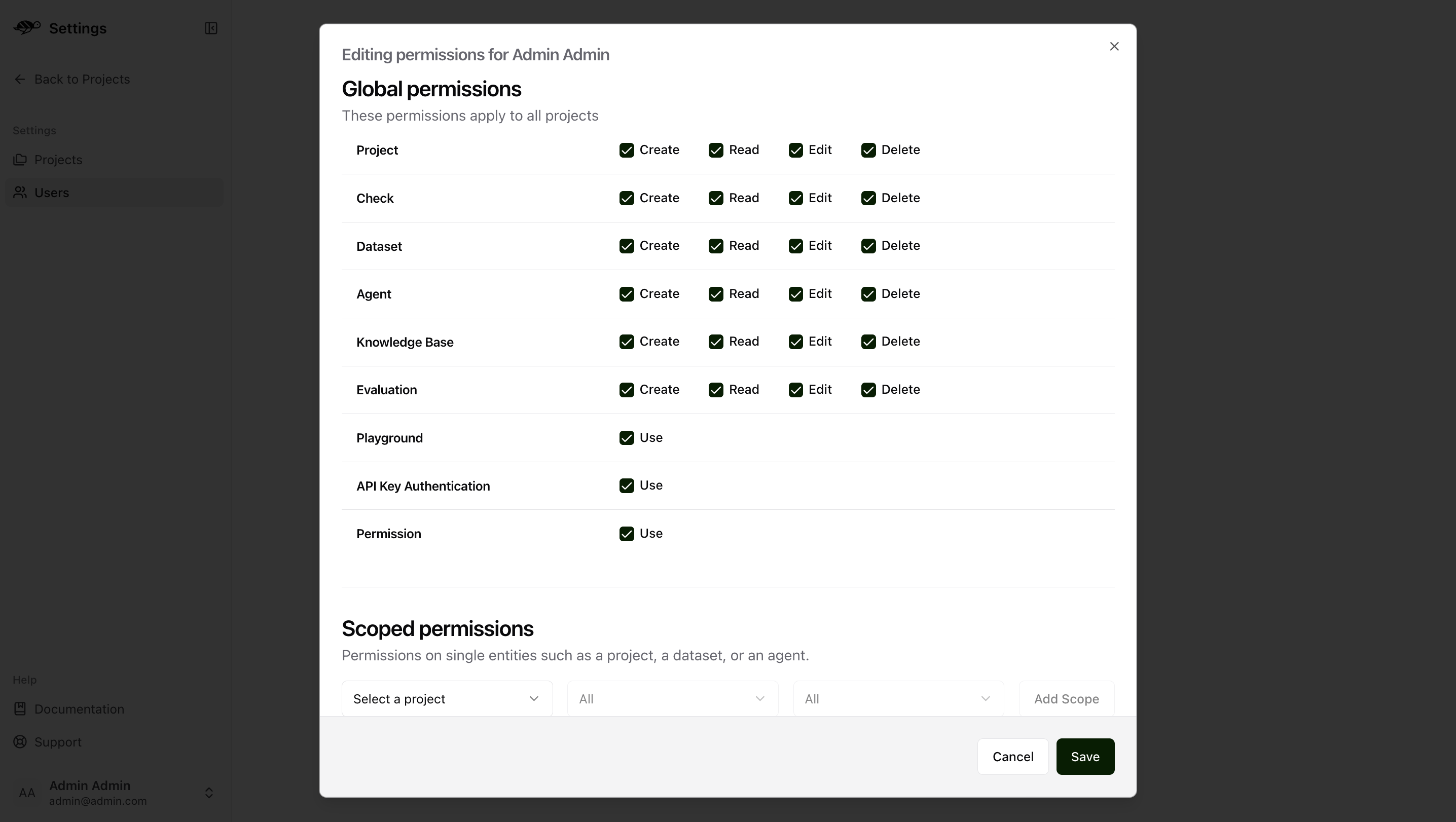Viewport: 1456px width, 822px height.
Task: Click the Documentation book icon
Action: coord(20,708)
